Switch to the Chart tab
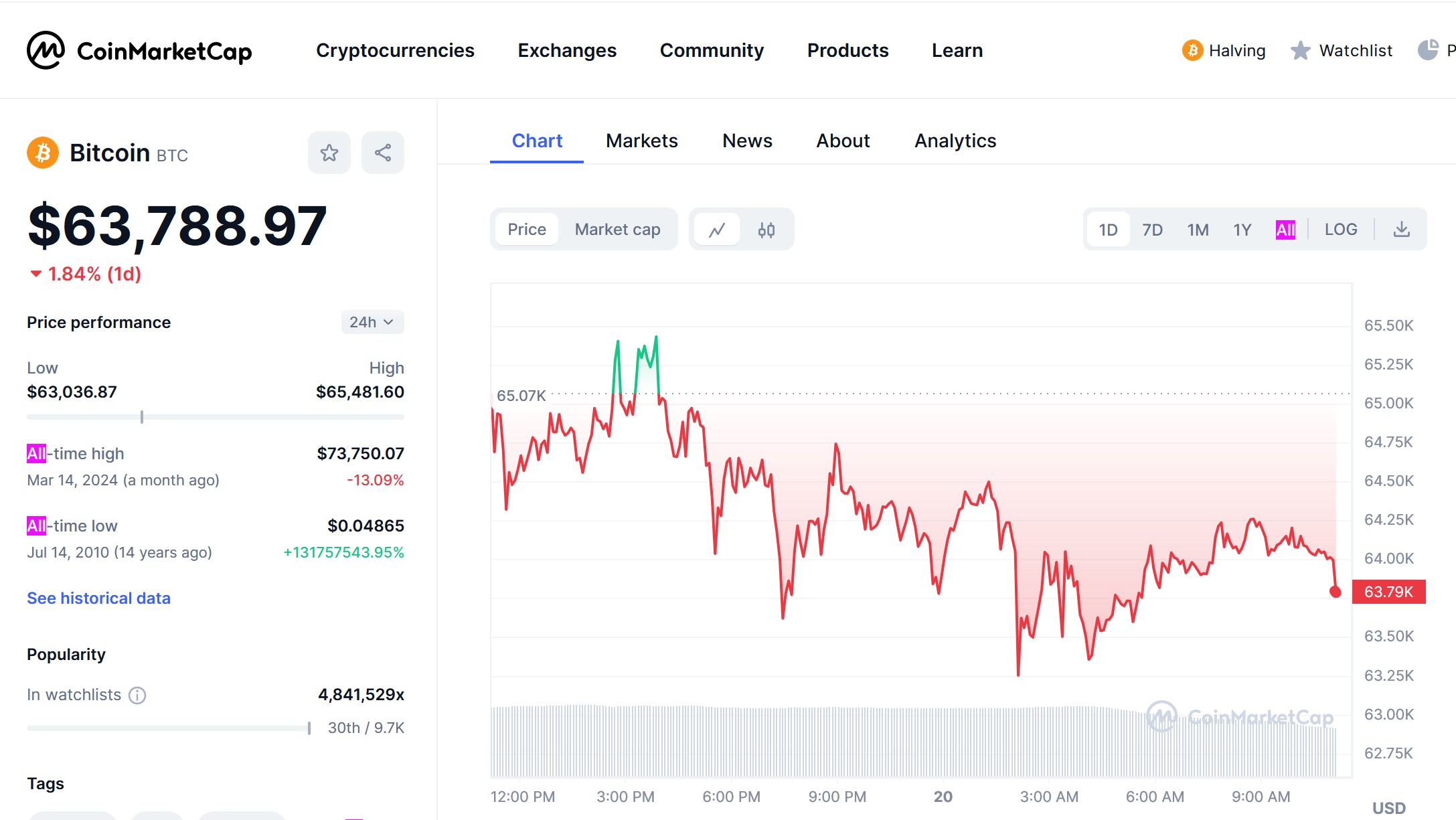 coord(537,141)
